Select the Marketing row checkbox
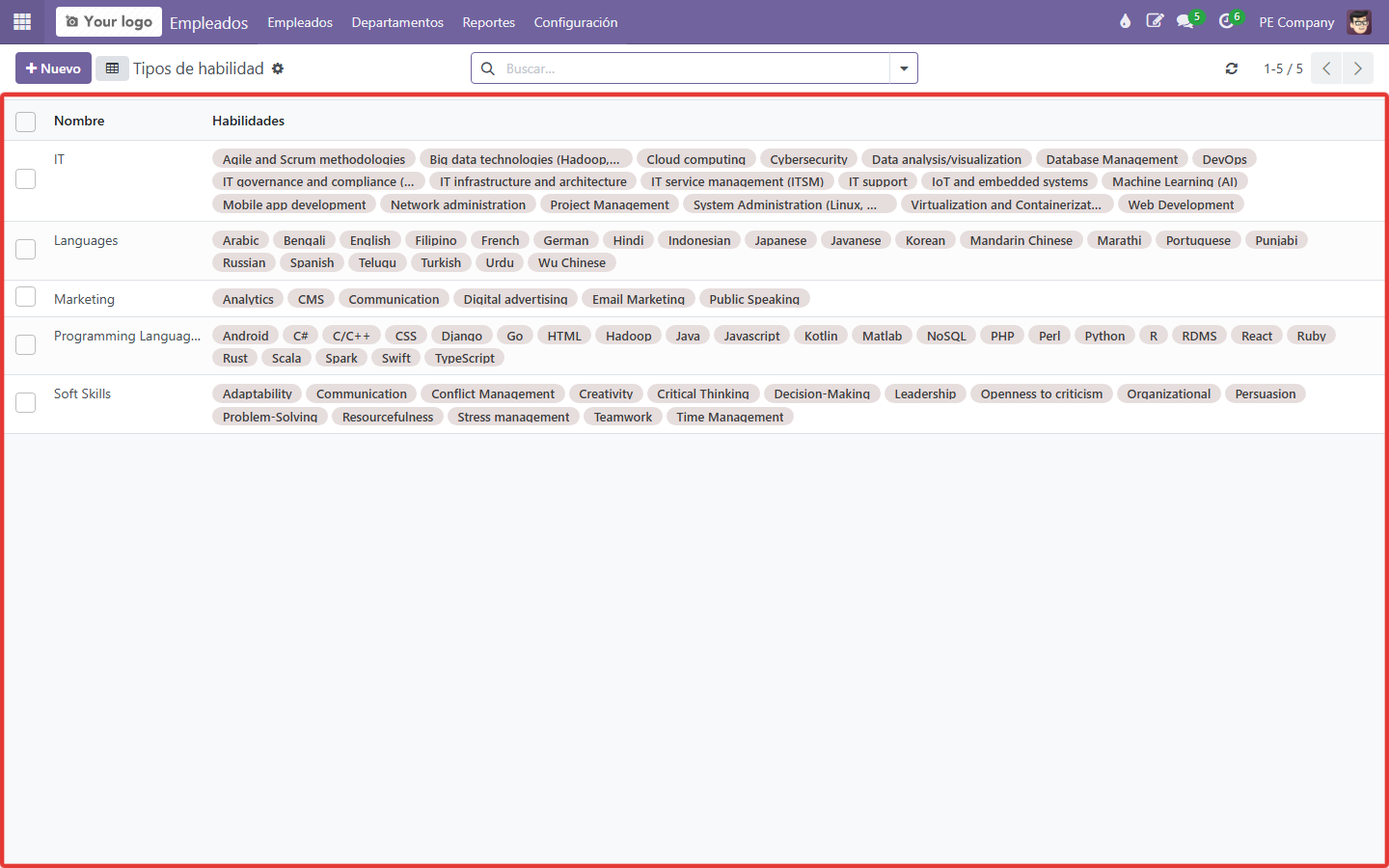The image size is (1389, 868). [x=26, y=297]
